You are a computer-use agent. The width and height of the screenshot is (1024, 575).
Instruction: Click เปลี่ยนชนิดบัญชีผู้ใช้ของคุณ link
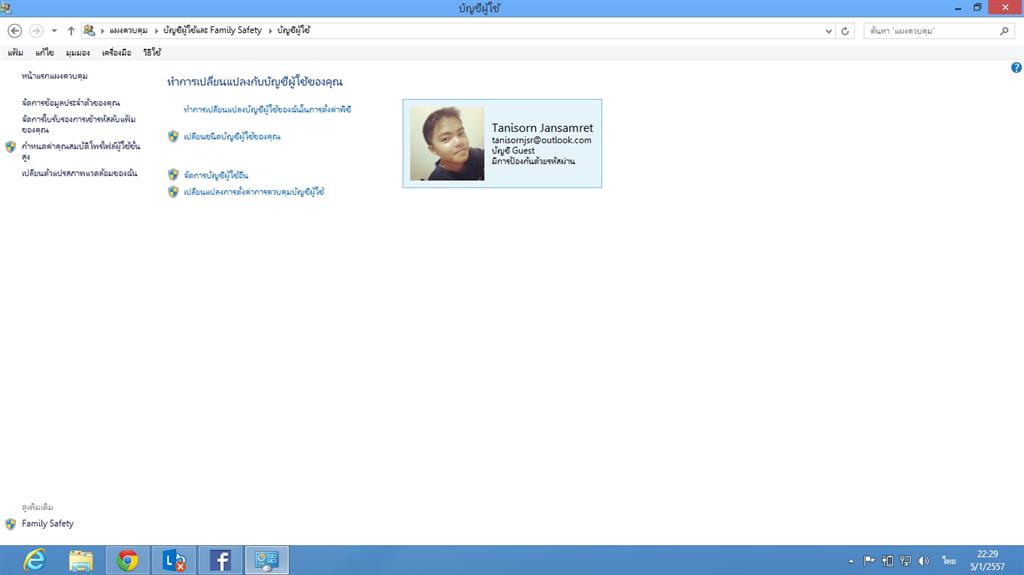pyautogui.click(x=232, y=137)
